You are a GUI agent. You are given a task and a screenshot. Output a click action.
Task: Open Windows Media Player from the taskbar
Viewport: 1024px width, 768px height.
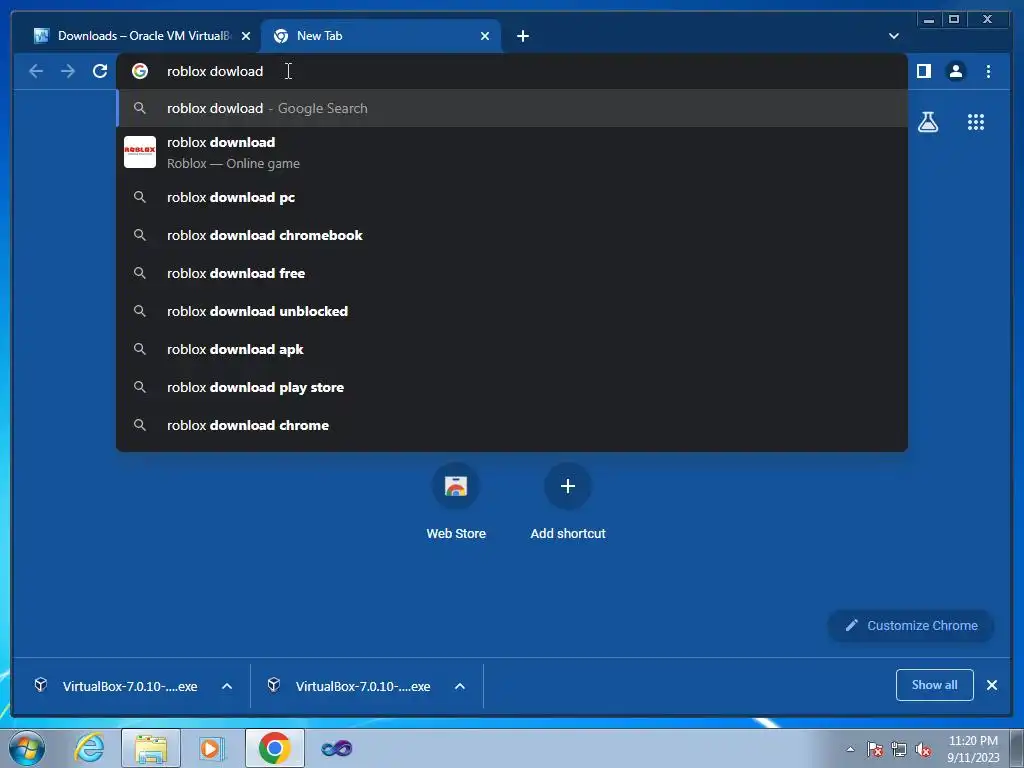pos(212,748)
